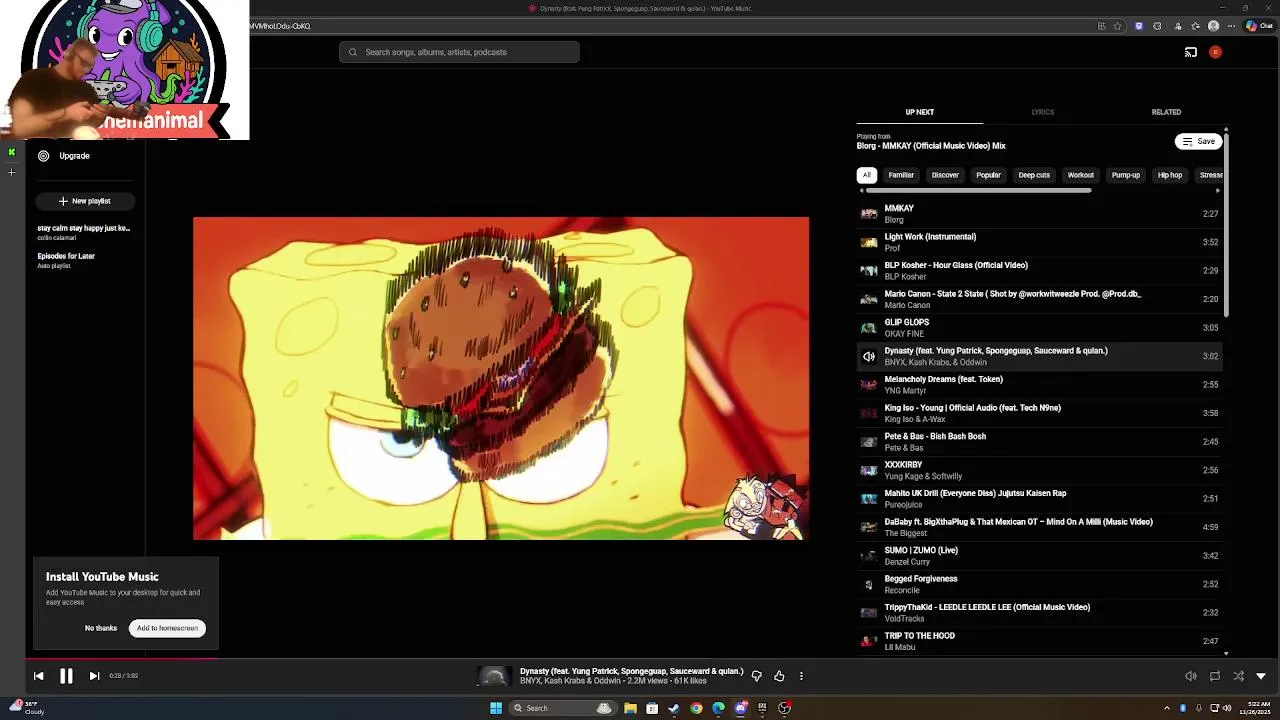This screenshot has height=720, width=1280.
Task: Collapse the player page with down arrow
Action: 1261,676
